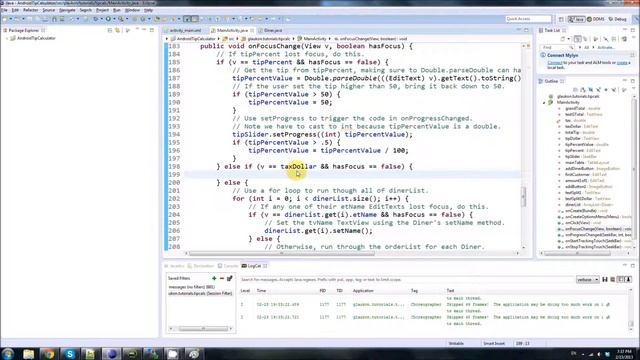The width and height of the screenshot is (640, 360).
Task: Open Skype from the Windows taskbar
Action: point(70,353)
